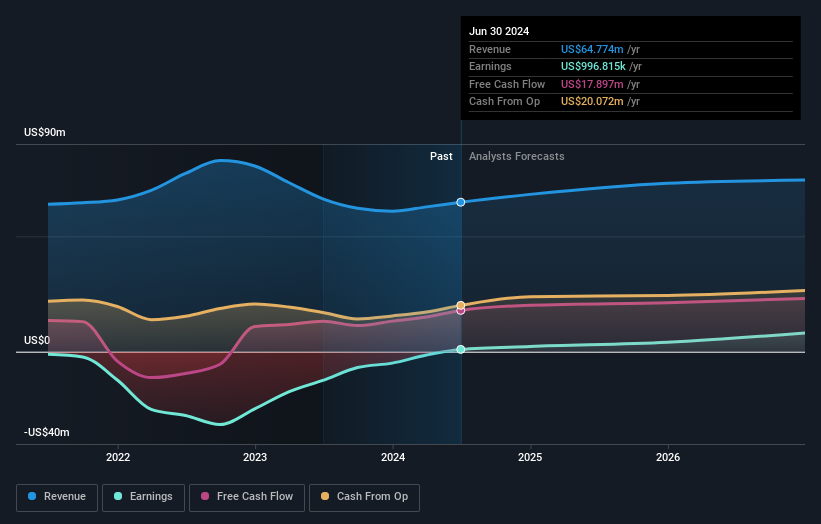Select the Earnings data point marker near zero line

pos(461,349)
